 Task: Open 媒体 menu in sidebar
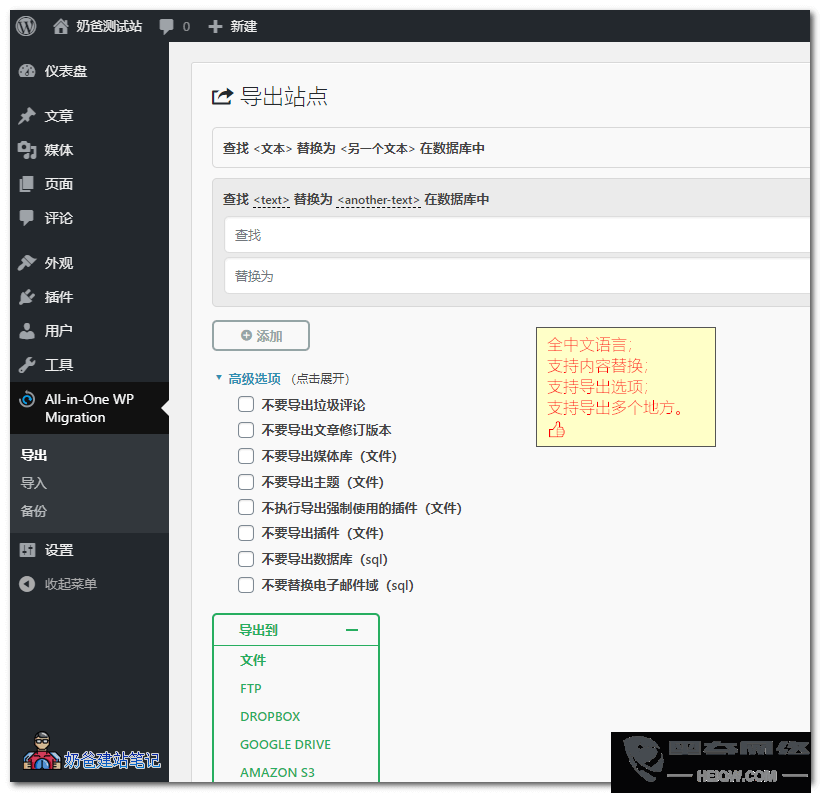point(59,150)
